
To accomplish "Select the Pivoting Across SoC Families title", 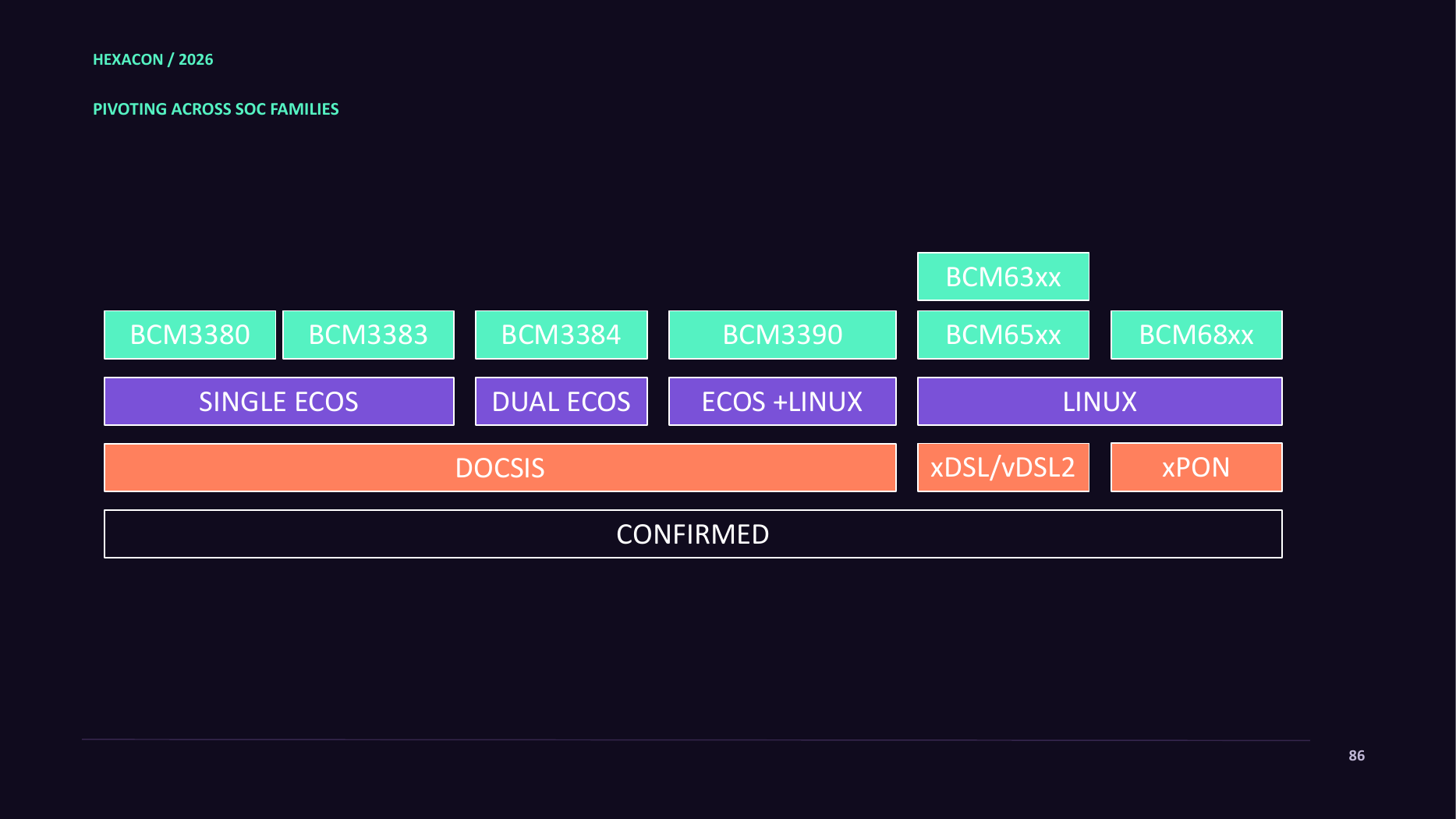I will (216, 109).
